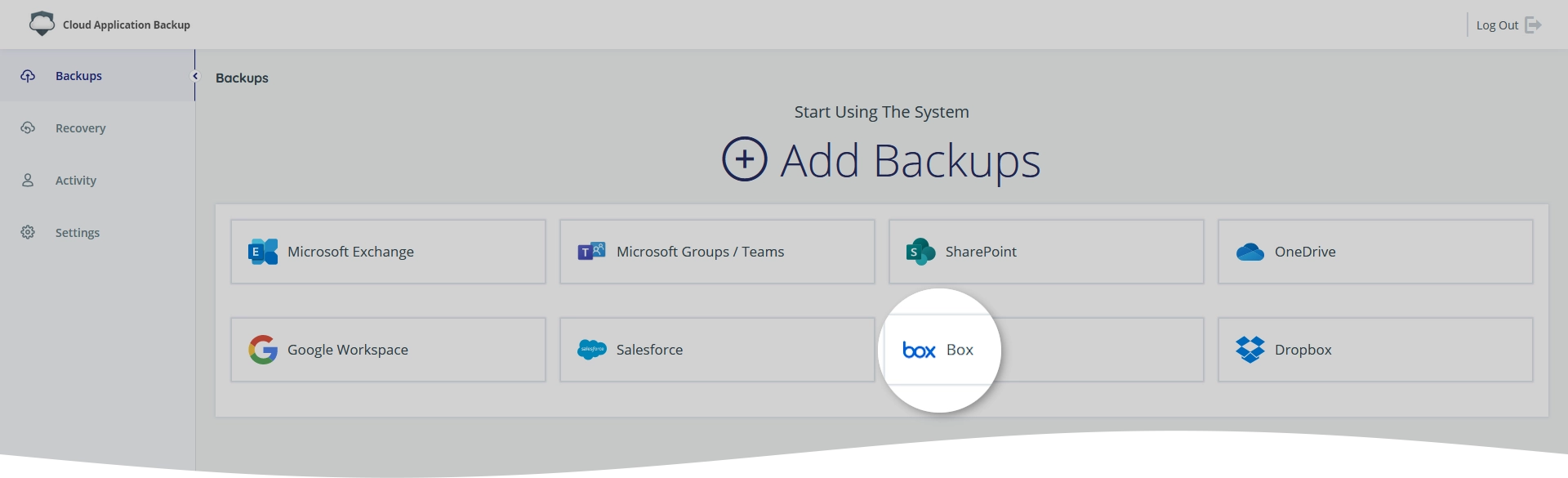The image size is (1568, 478).
Task: Click the Box logo icon
Action: pos(919,351)
